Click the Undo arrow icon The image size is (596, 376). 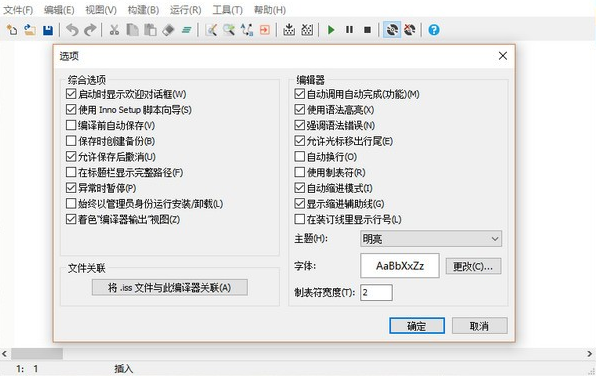[x=72, y=30]
